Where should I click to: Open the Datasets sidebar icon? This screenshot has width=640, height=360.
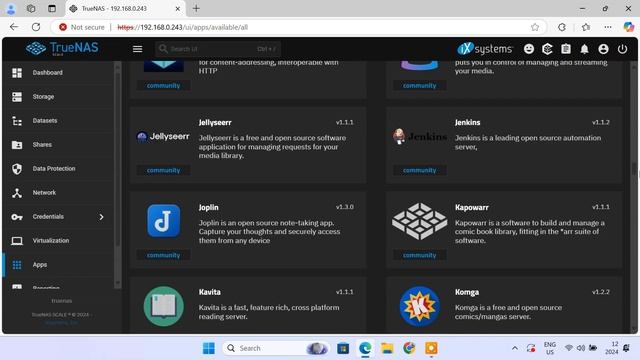pos(17,121)
